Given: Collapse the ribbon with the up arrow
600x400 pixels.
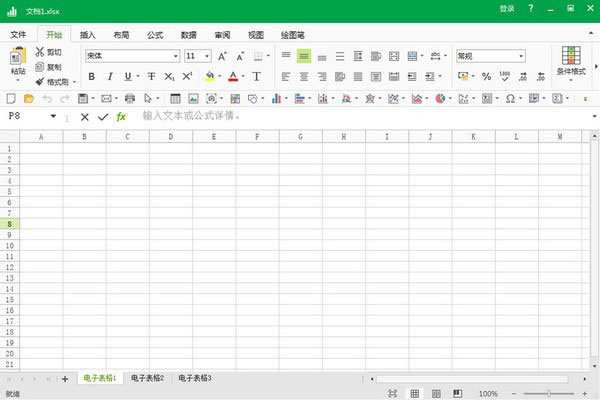Looking at the screenshot, I should tap(591, 33).
